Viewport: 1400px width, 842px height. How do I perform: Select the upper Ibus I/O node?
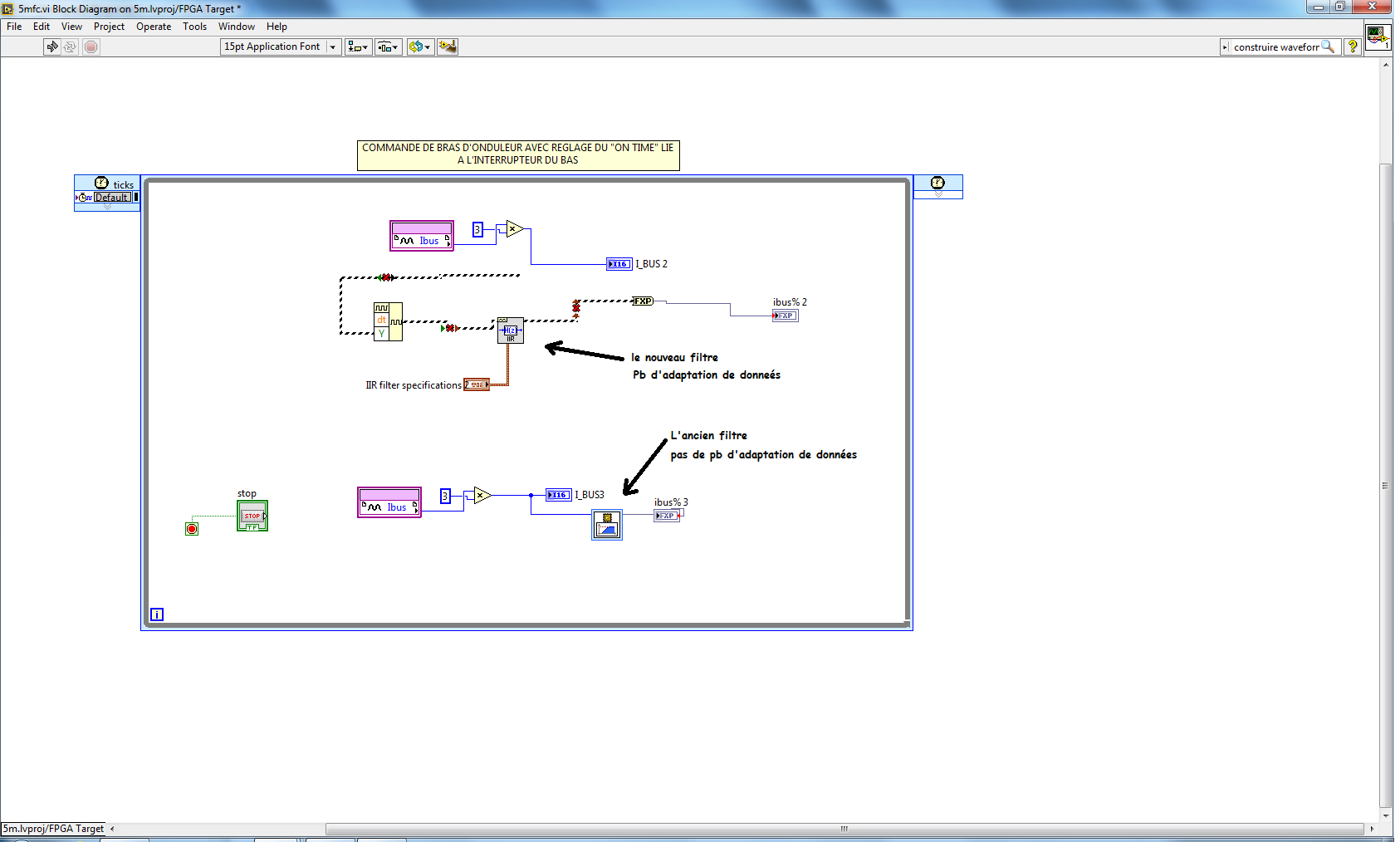[x=422, y=236]
